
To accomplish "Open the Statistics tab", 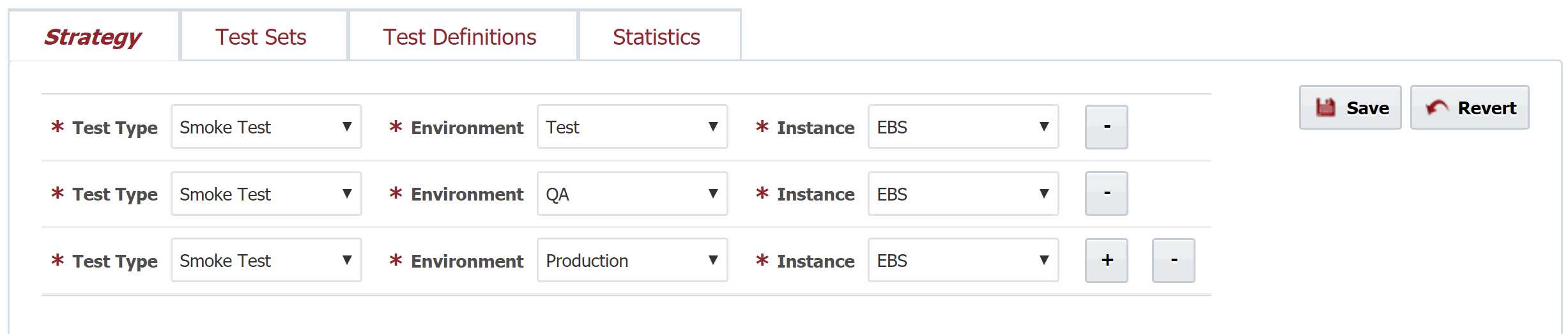I will [656, 36].
